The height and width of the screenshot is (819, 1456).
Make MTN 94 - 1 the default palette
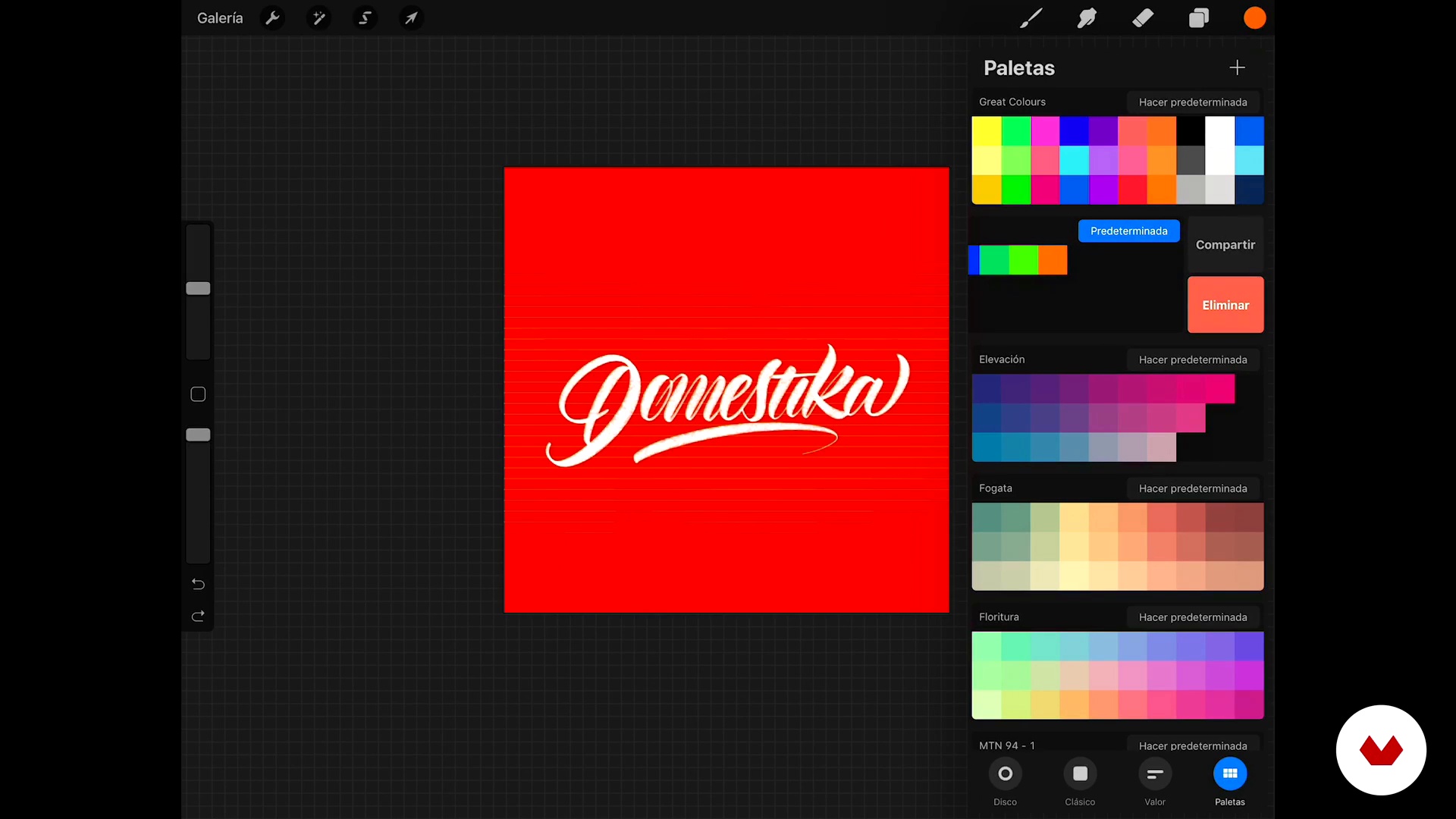click(1193, 745)
